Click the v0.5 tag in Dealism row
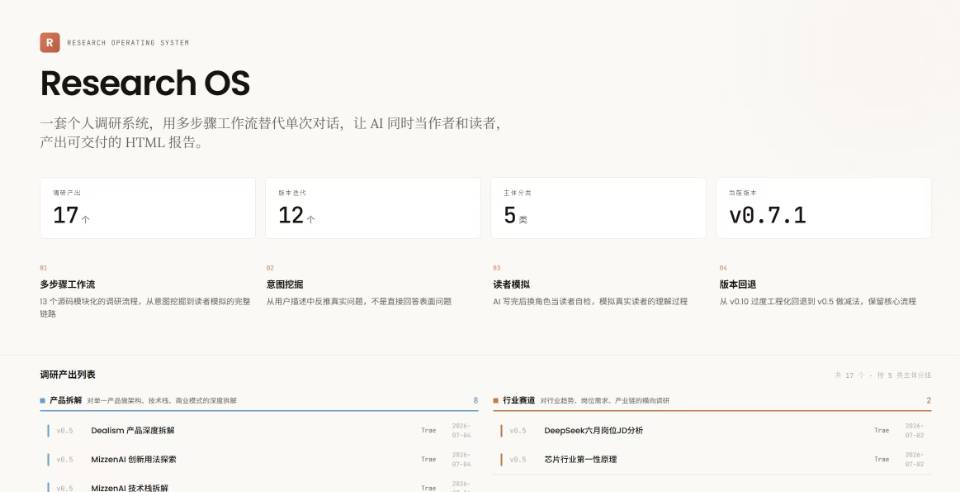Viewport: 960px width, 492px height. click(x=65, y=431)
